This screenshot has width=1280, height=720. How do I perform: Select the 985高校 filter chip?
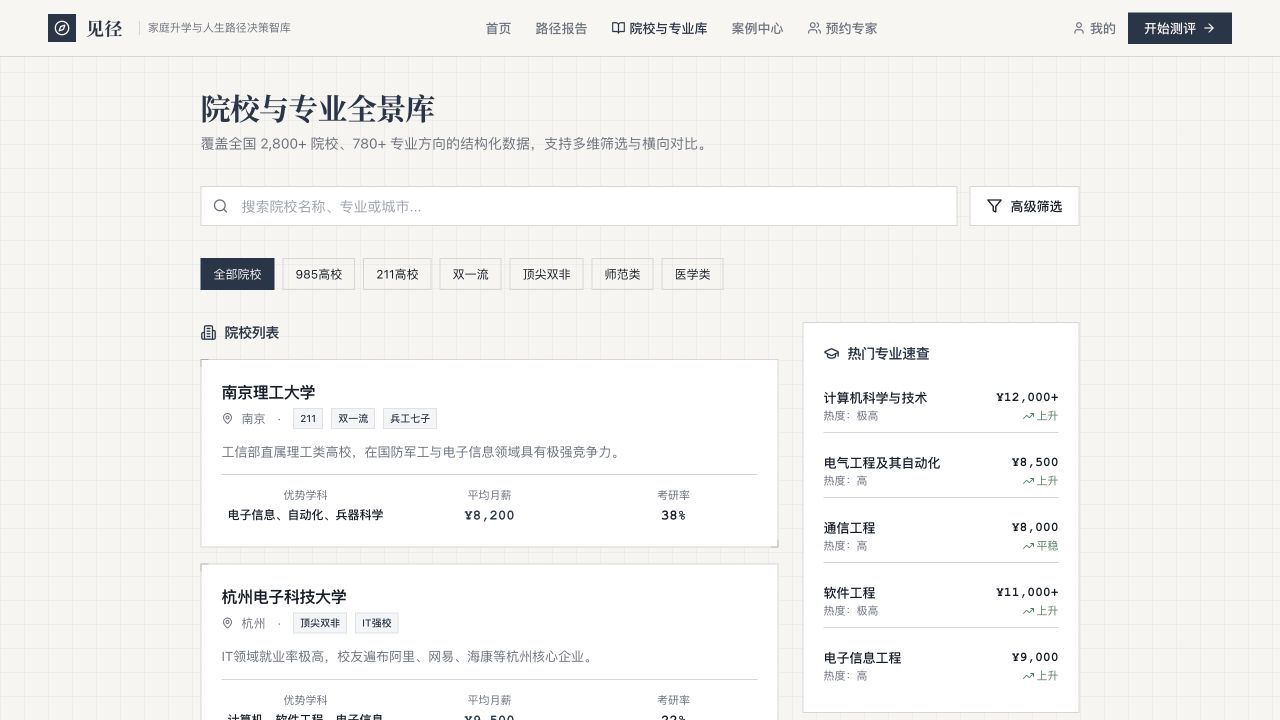tap(319, 274)
